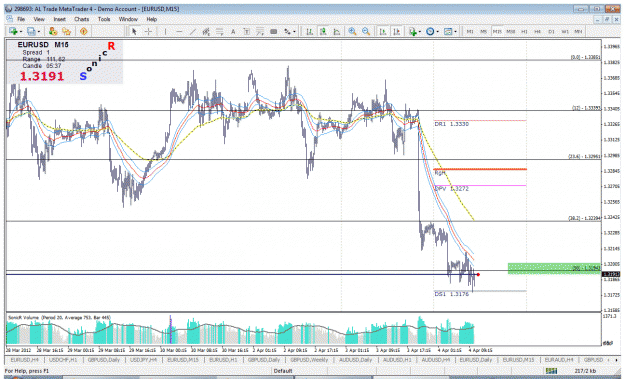Select the Vertical Line tool

click(x=165, y=31)
